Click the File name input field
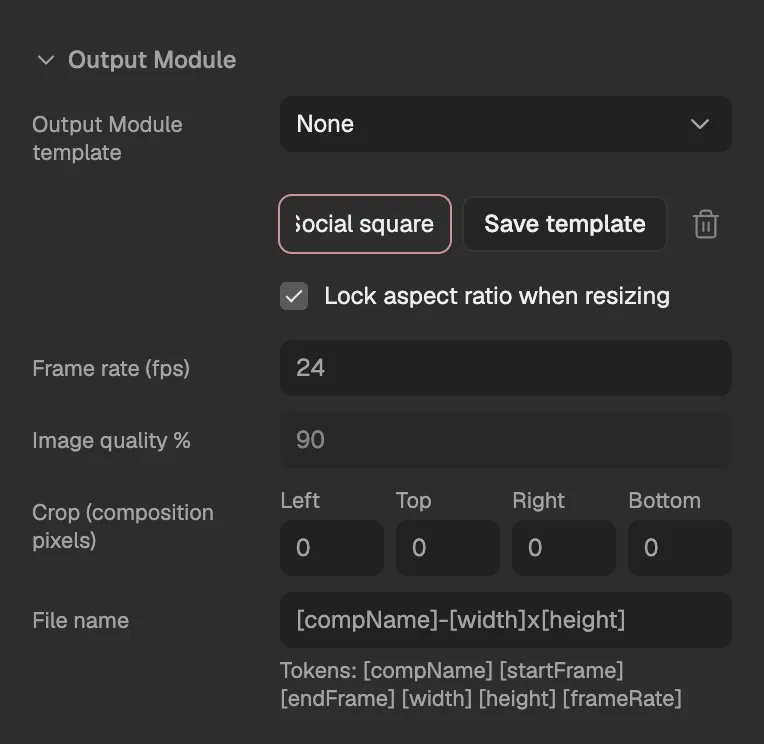Viewport: 764px width, 744px height. (505, 620)
